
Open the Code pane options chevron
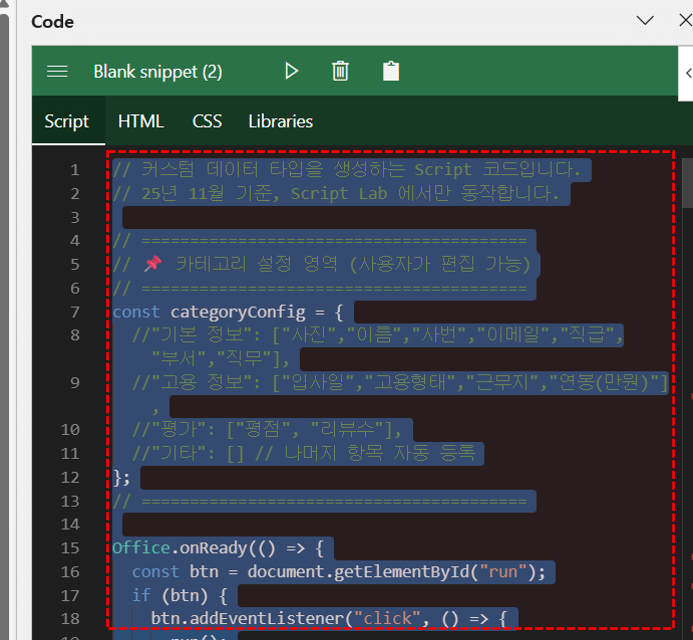coord(645,21)
